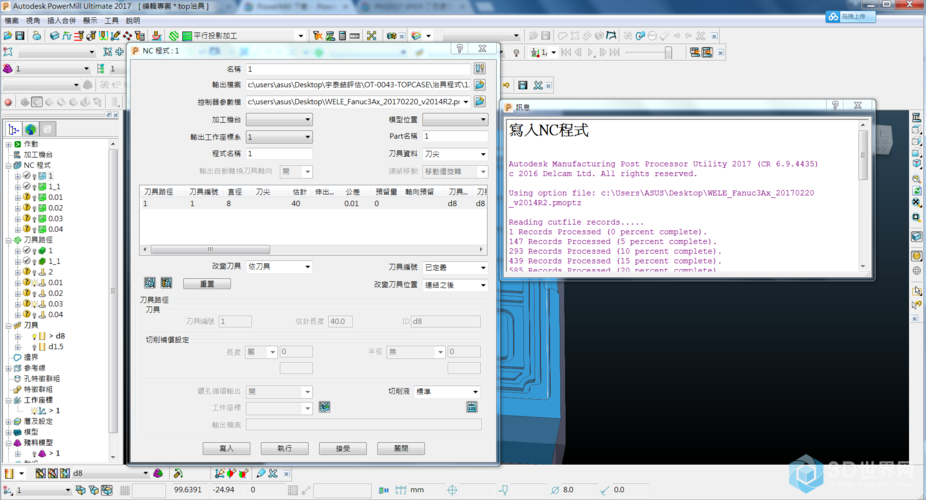Open the 插入合併 menu
The image size is (926, 500).
point(61,21)
